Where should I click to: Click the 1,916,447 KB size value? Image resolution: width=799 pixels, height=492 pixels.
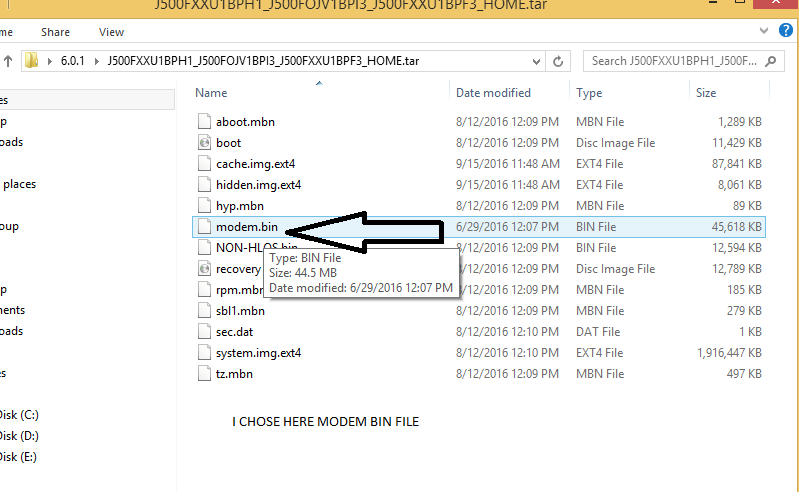tap(729, 352)
